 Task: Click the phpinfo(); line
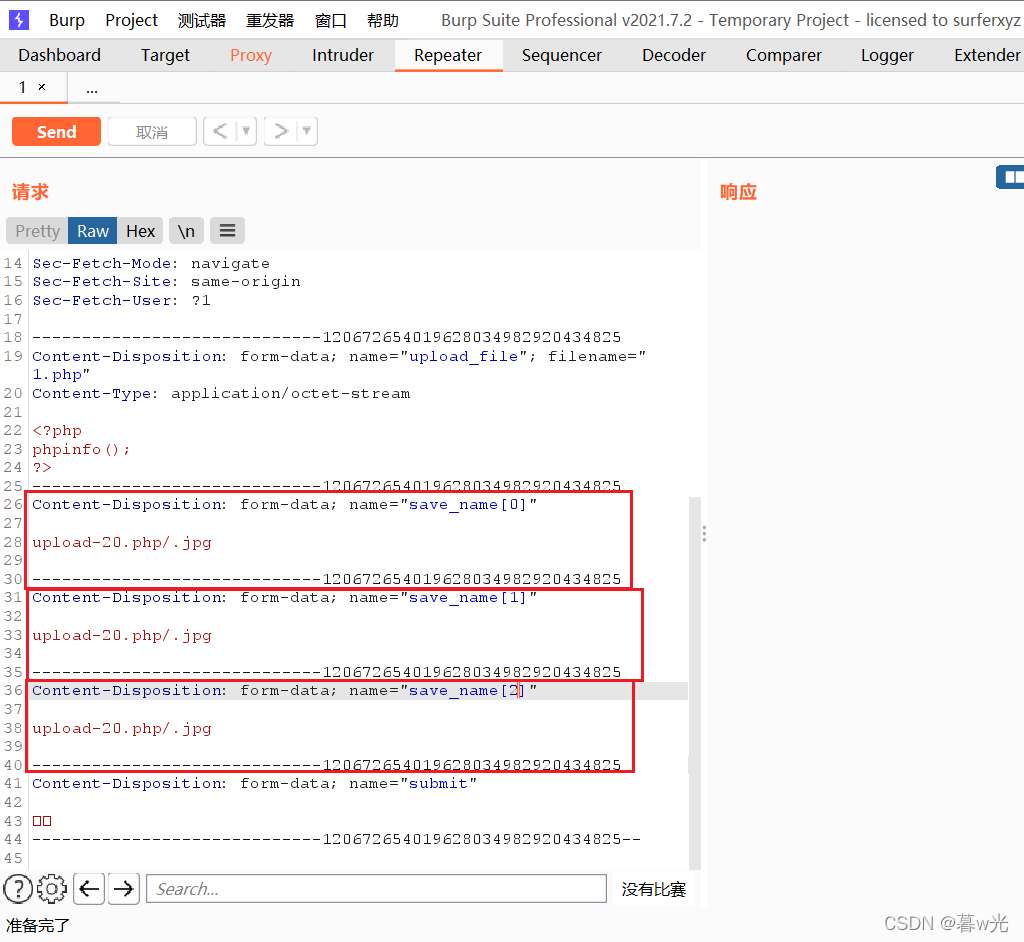pos(81,449)
